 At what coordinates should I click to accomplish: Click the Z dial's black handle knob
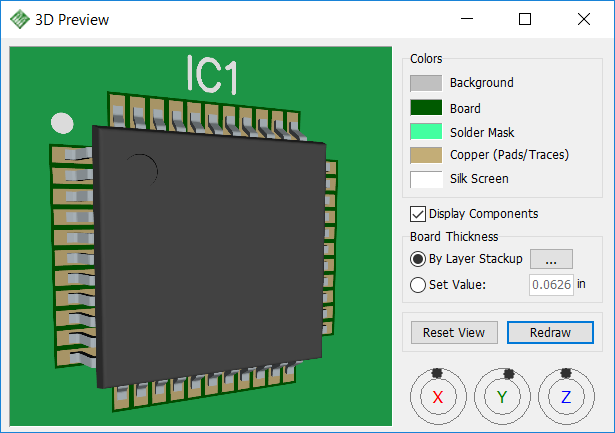coord(566,373)
